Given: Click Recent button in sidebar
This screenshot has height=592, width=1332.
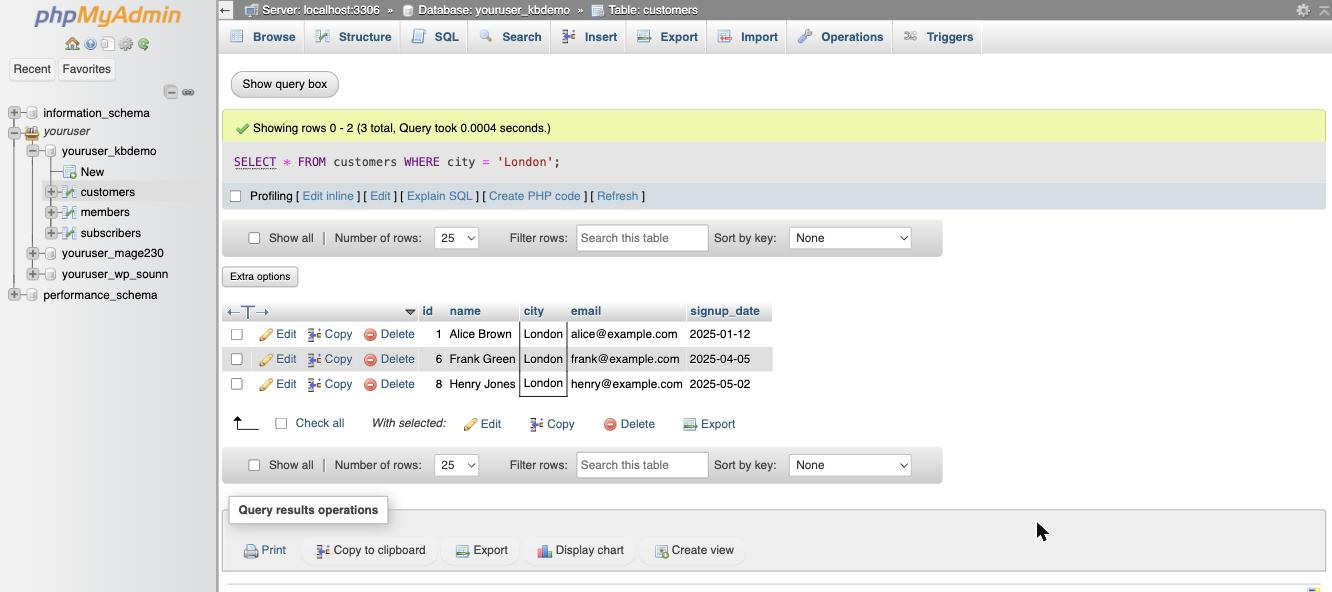Looking at the screenshot, I should click(x=32, y=69).
